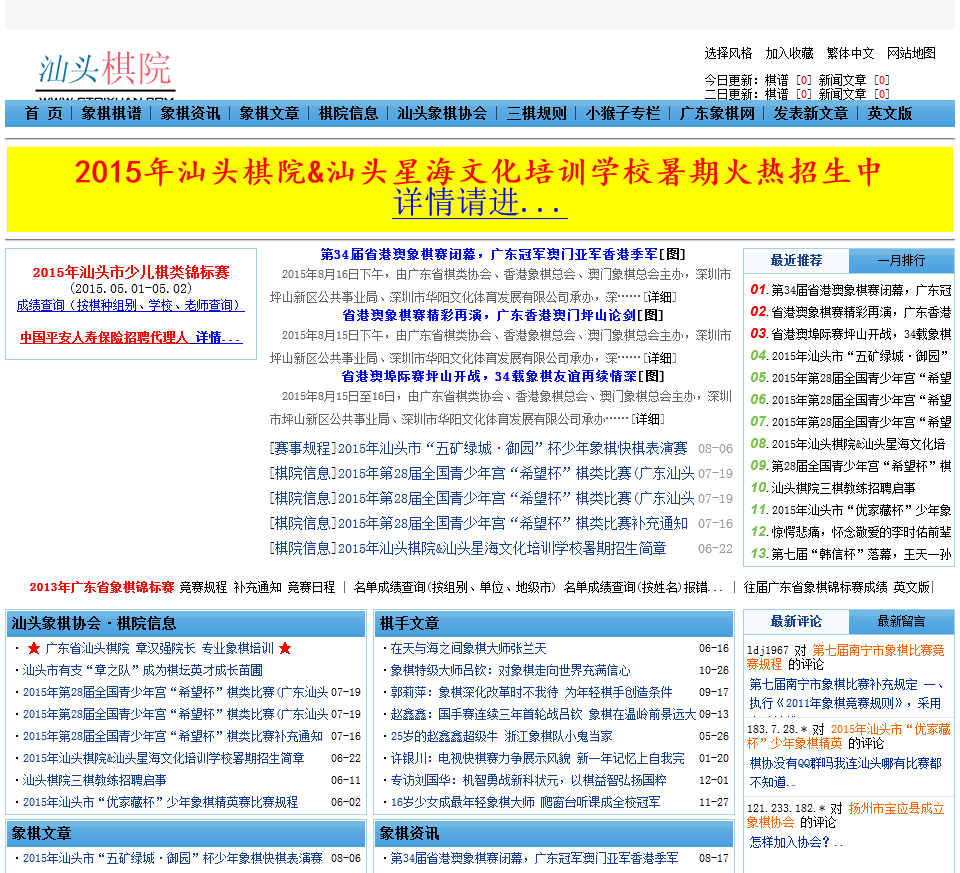The height and width of the screenshot is (873, 960).
Task: Switch to 繁体中文
Action: click(x=850, y=53)
